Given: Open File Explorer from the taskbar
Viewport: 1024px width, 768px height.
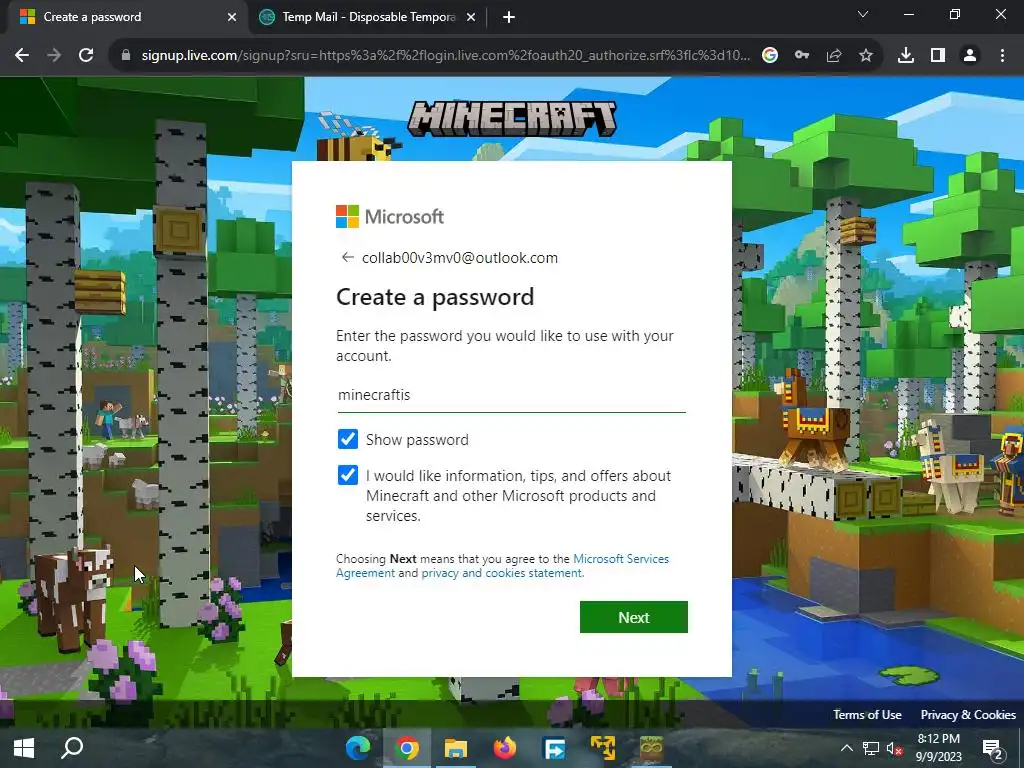Looking at the screenshot, I should [x=456, y=748].
